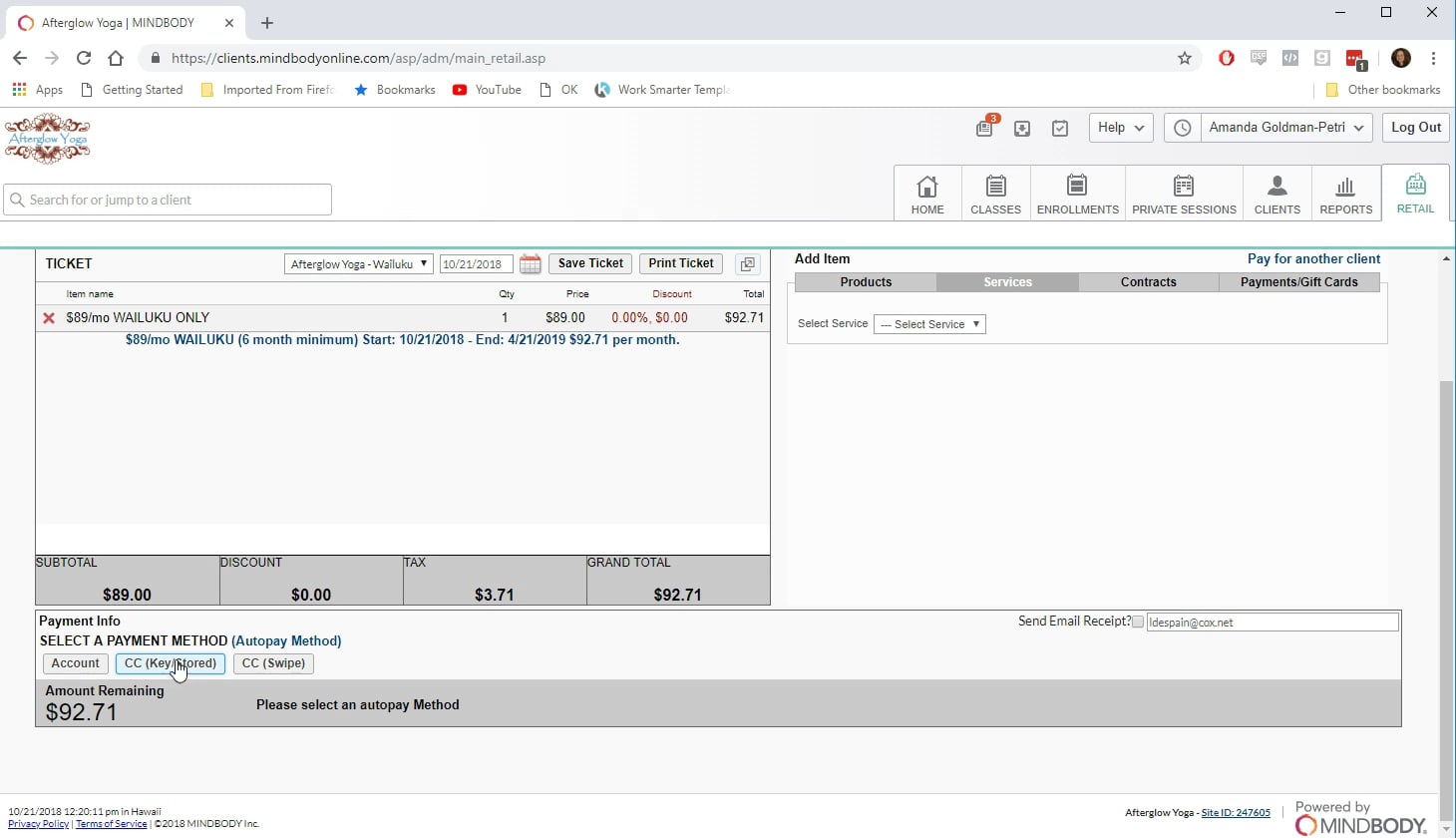Expand Amanda Goldman-Petri user menu
Image resolution: width=1456 pixels, height=838 pixels.
pos(1286,128)
